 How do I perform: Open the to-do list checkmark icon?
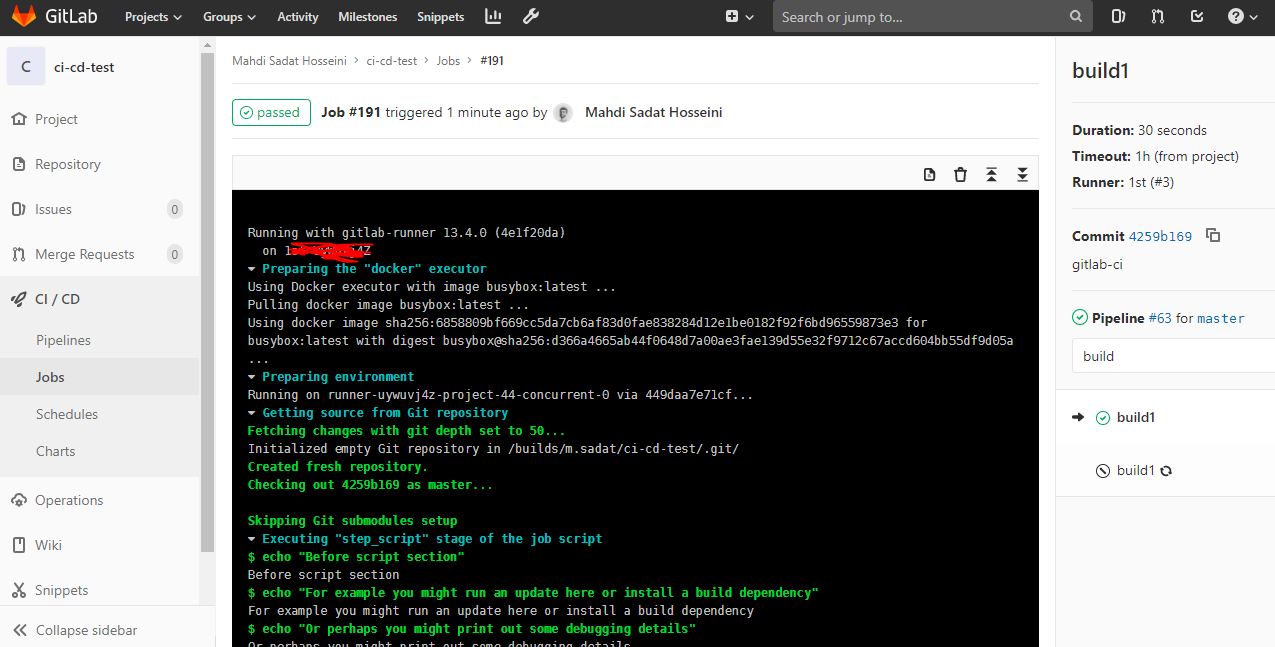pos(1197,17)
